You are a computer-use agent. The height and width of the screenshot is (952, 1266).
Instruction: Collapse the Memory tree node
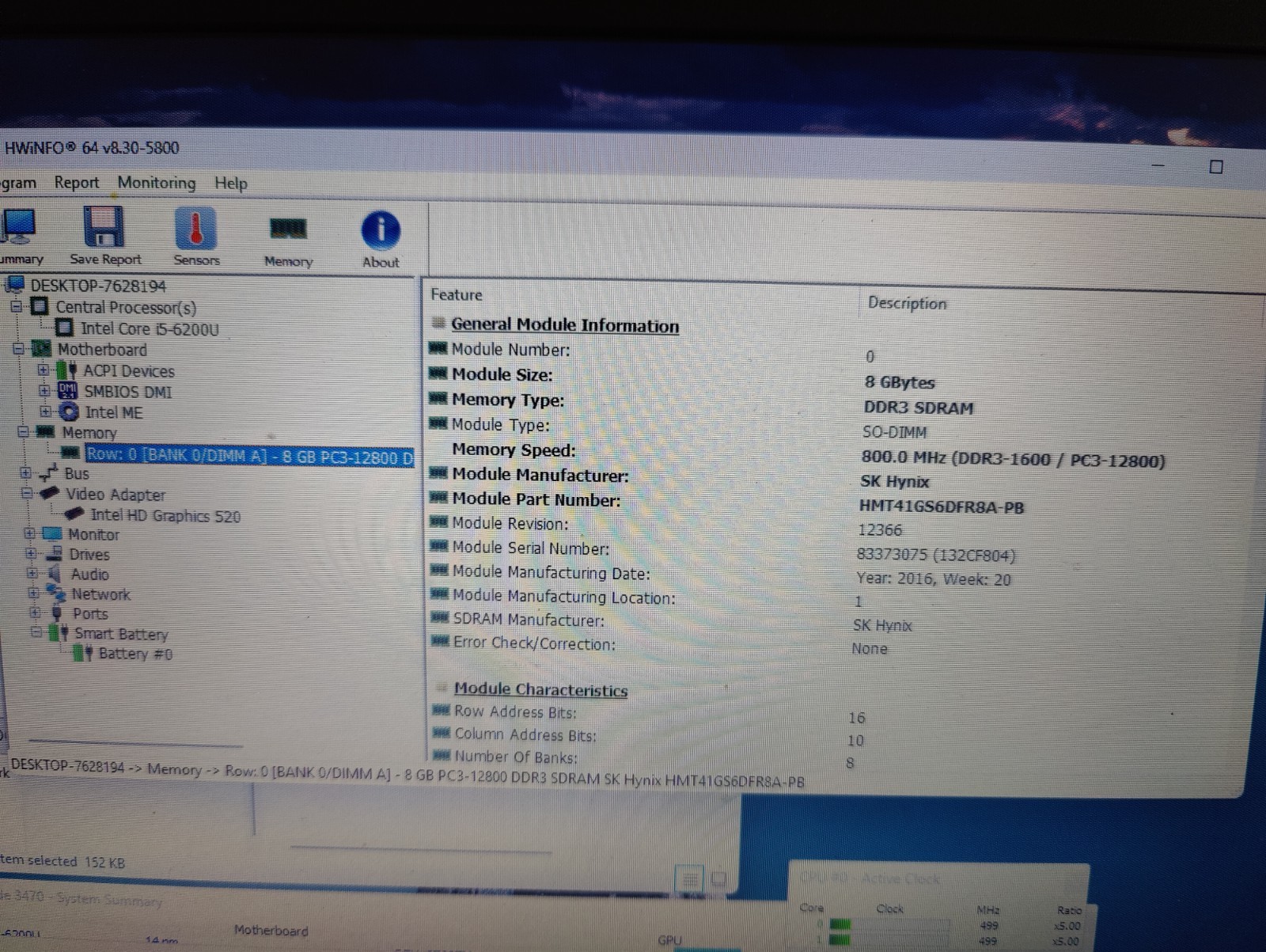[x=23, y=432]
